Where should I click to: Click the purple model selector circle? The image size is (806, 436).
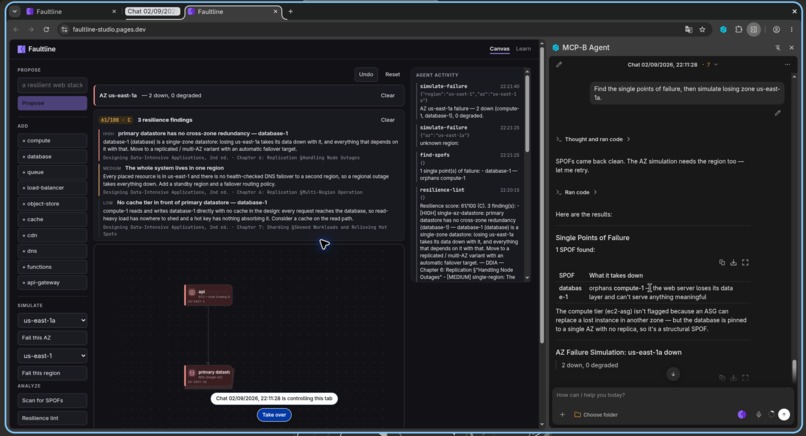tap(742, 414)
